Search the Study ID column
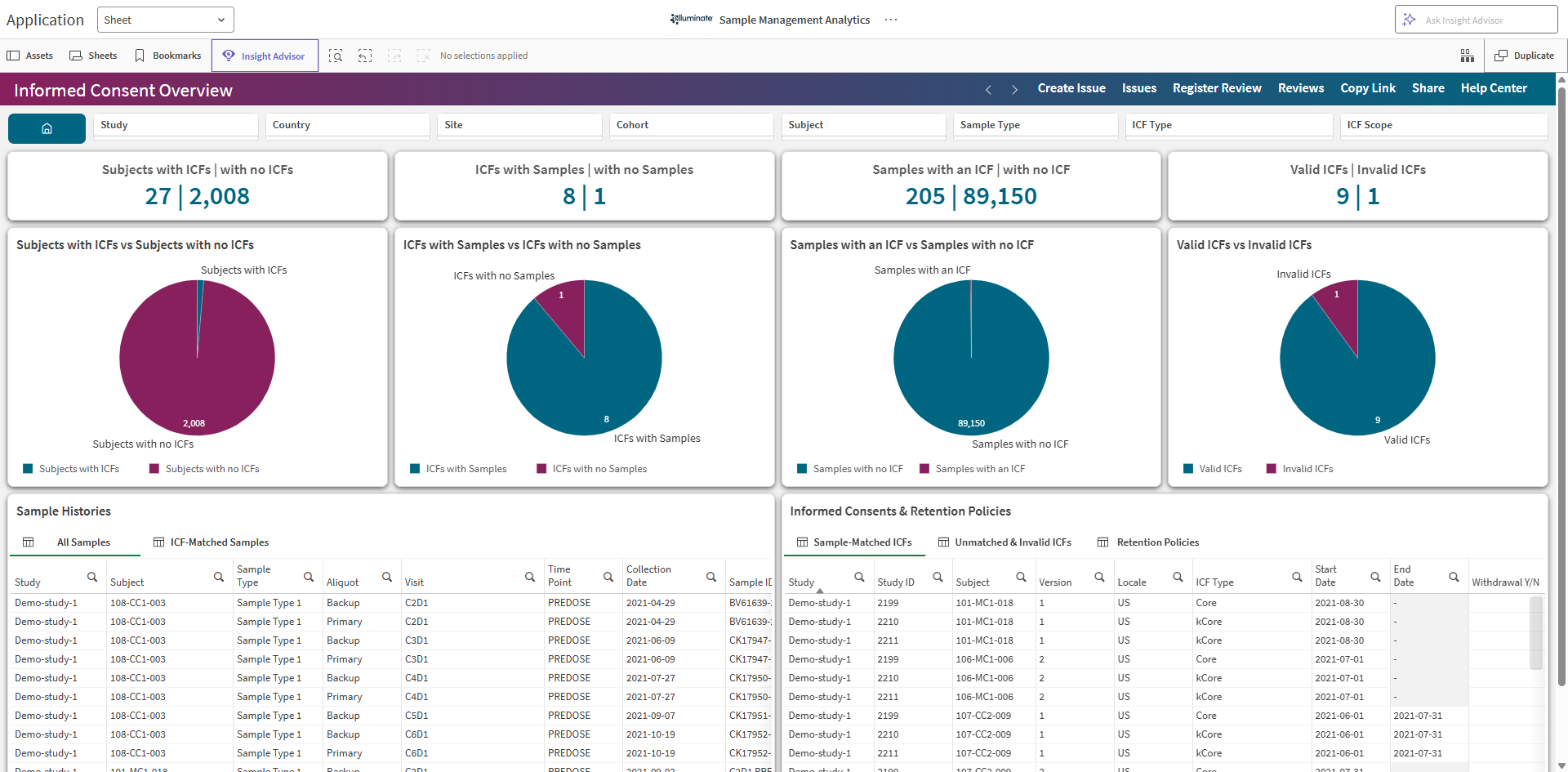Viewport: 1568px width, 772px height. 938,577
